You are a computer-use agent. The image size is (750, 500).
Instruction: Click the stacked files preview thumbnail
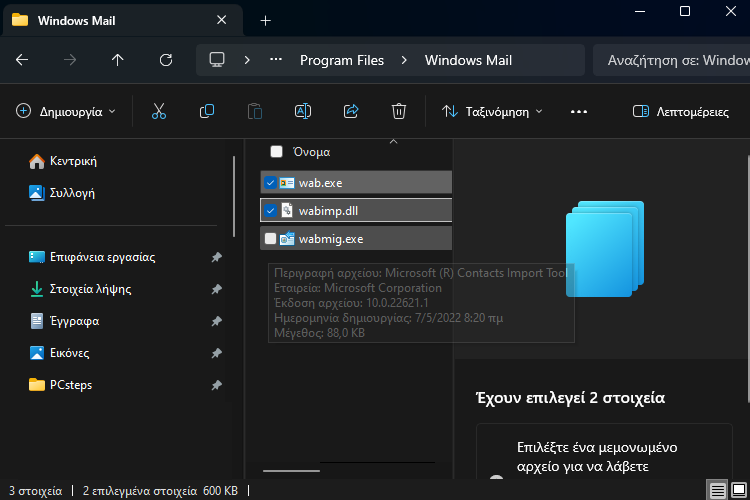[605, 249]
